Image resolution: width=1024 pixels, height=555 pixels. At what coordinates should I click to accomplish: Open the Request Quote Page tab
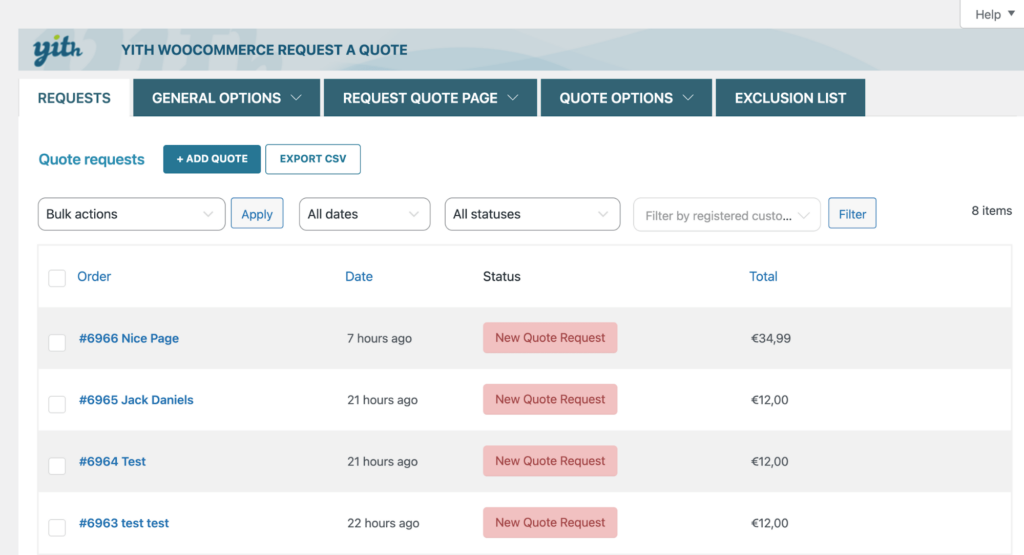430,98
